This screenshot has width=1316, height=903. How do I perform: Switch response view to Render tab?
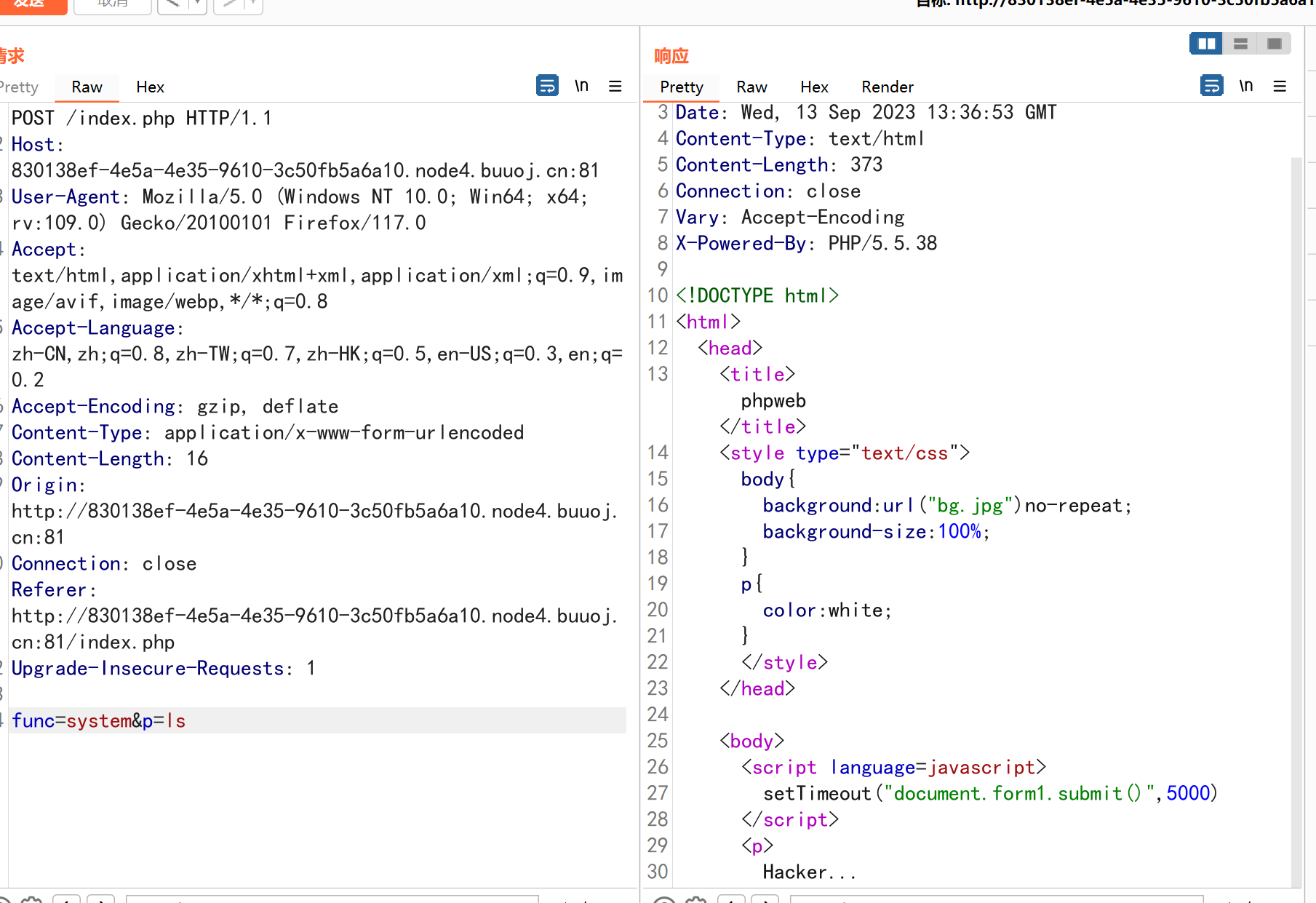pos(888,87)
